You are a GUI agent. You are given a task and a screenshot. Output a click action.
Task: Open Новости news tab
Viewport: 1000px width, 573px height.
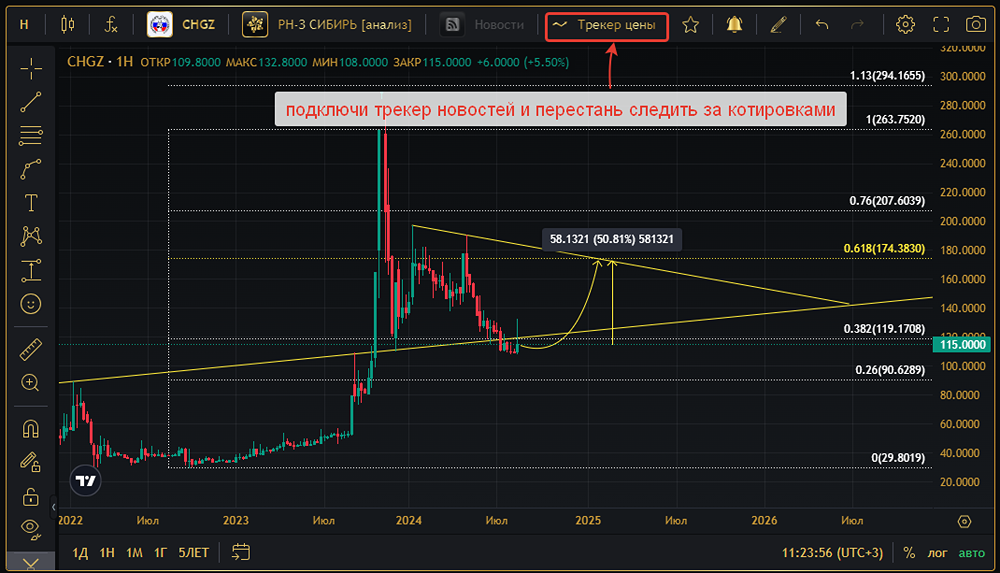pos(483,25)
